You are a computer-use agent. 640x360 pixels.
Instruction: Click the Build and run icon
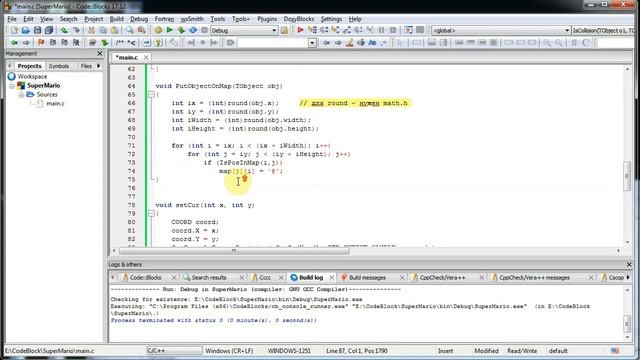click(x=181, y=30)
